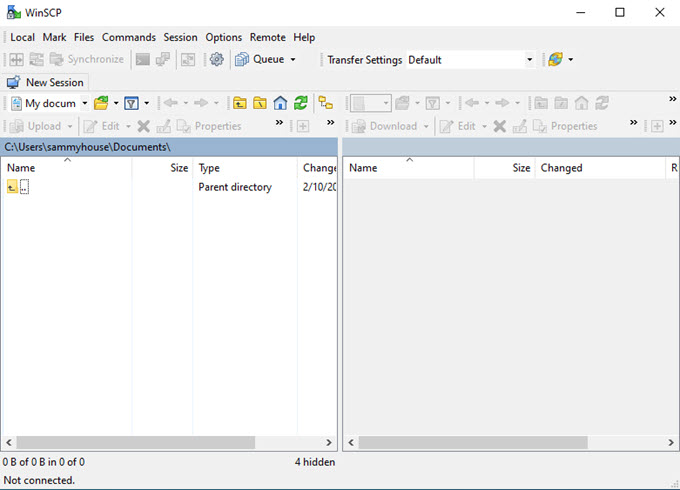Click the local Refresh green arrows icon
Viewport: 680px width, 490px height.
point(301,103)
